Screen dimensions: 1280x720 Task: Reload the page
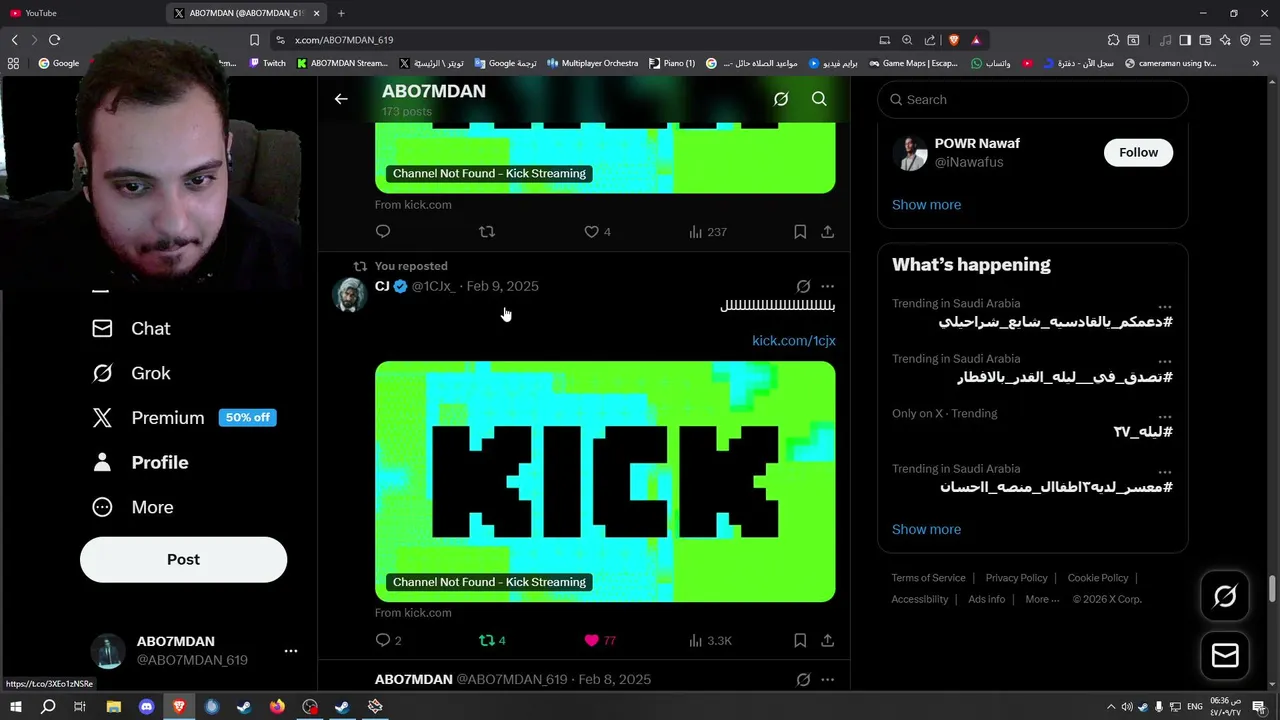coord(54,40)
